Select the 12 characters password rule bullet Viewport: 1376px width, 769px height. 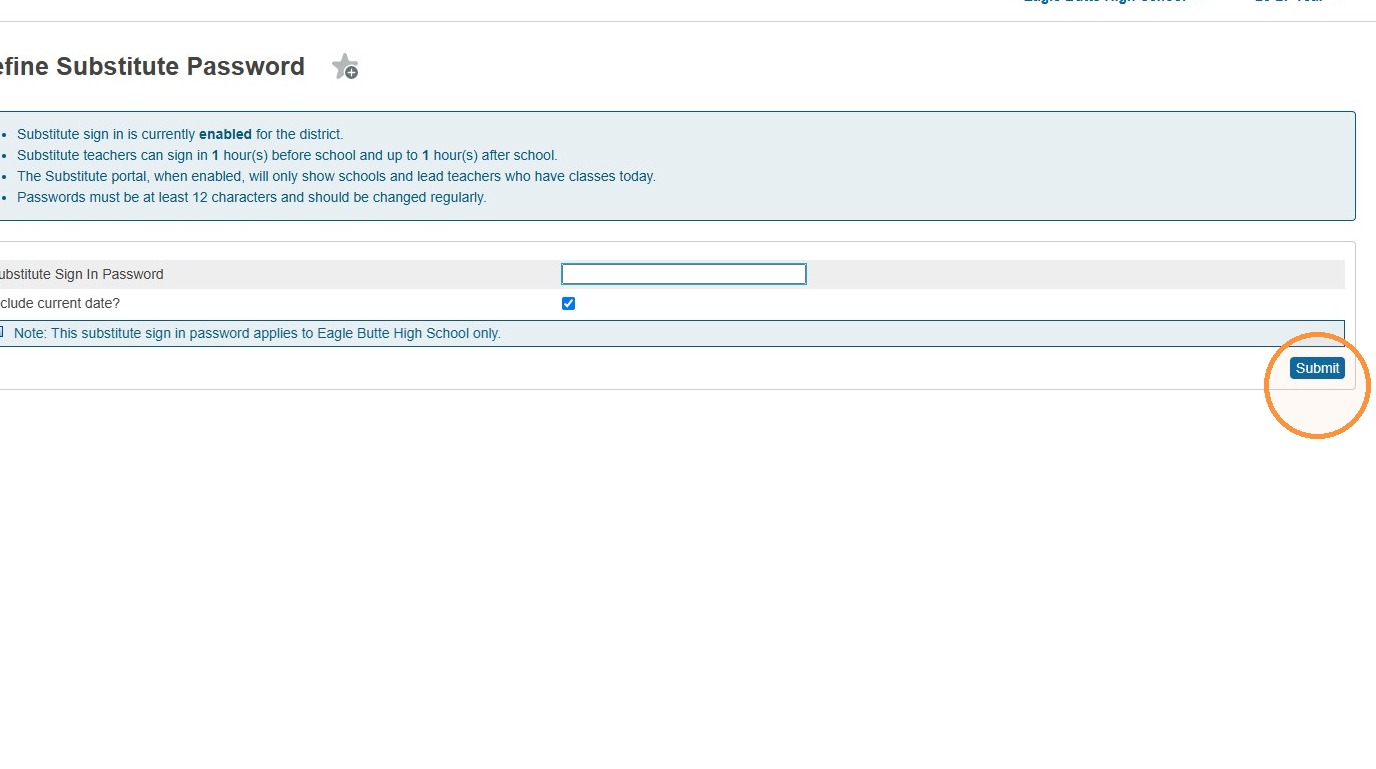click(x=251, y=197)
